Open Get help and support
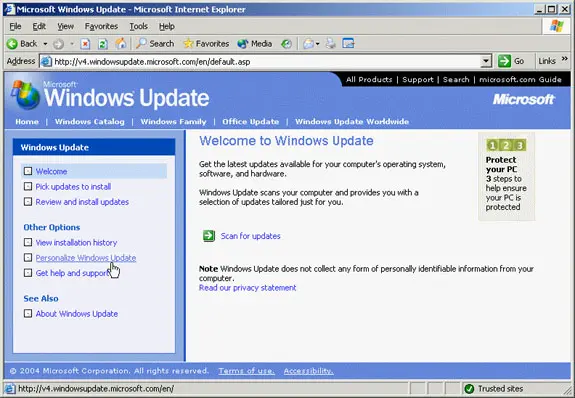 (x=72, y=273)
